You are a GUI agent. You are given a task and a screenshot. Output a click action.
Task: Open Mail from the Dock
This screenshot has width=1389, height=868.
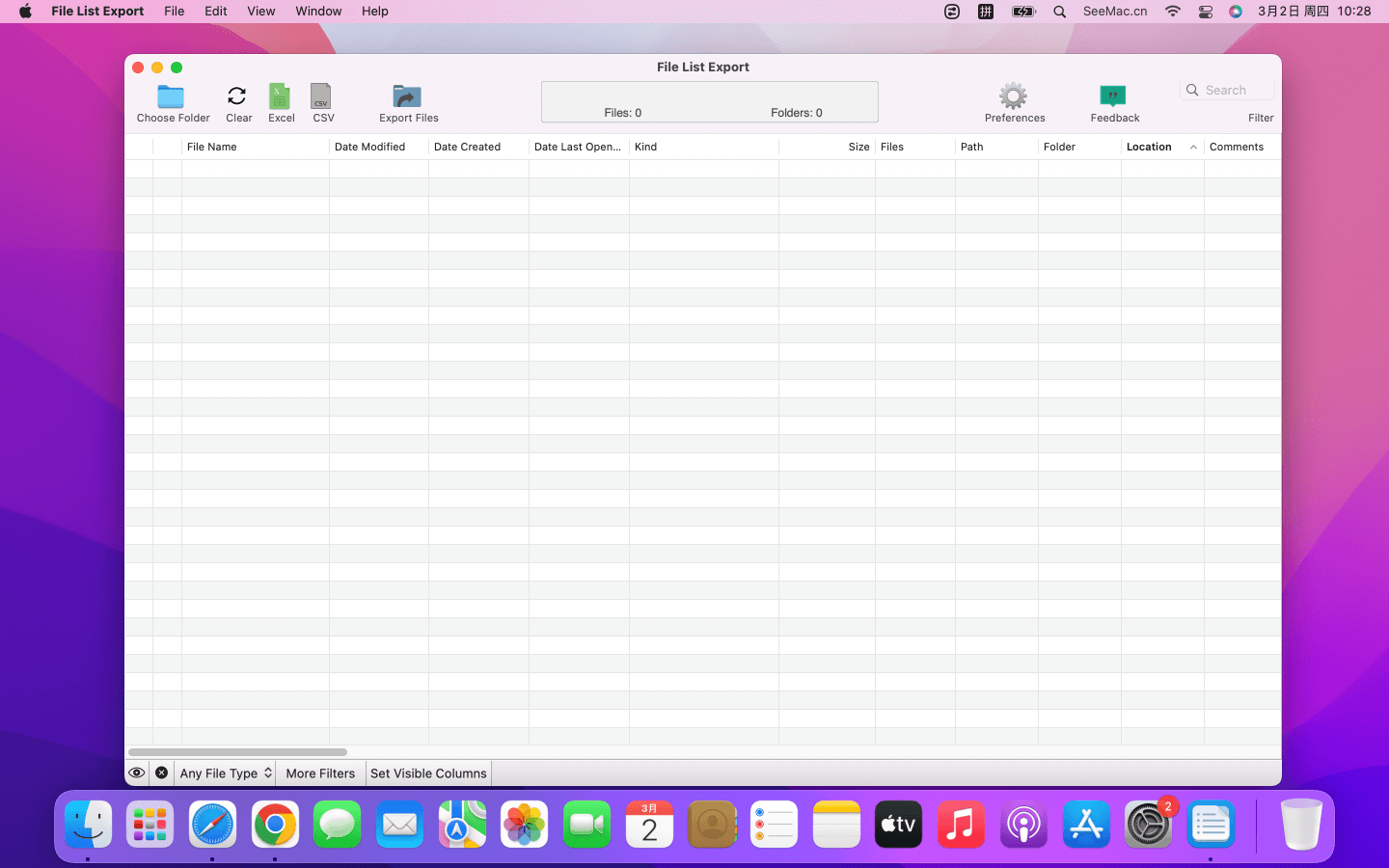coord(399,825)
